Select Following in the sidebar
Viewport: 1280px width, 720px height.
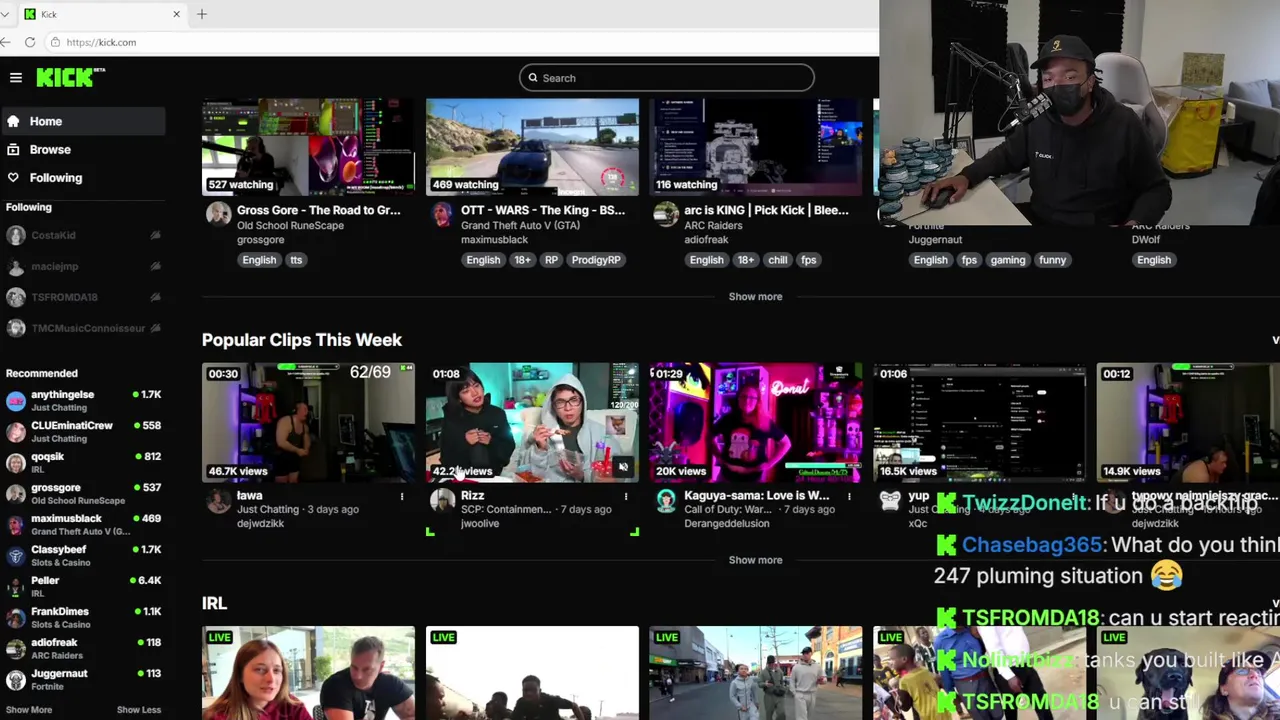83,177
